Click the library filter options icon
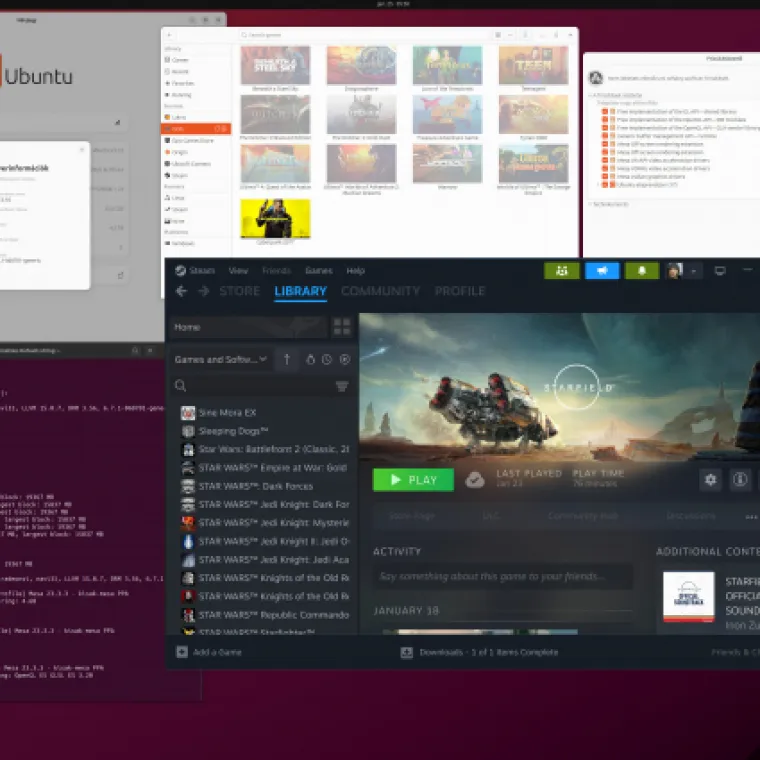 (x=342, y=386)
